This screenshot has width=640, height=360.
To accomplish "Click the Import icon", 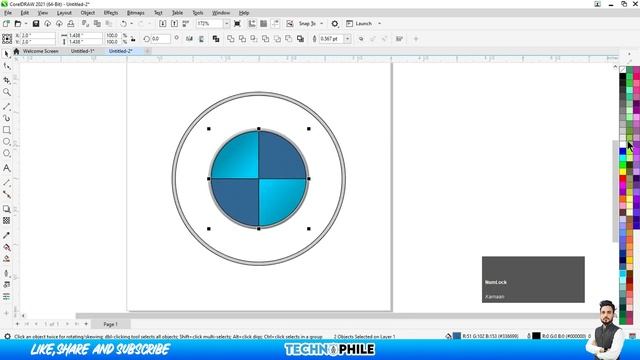I will coord(162,24).
